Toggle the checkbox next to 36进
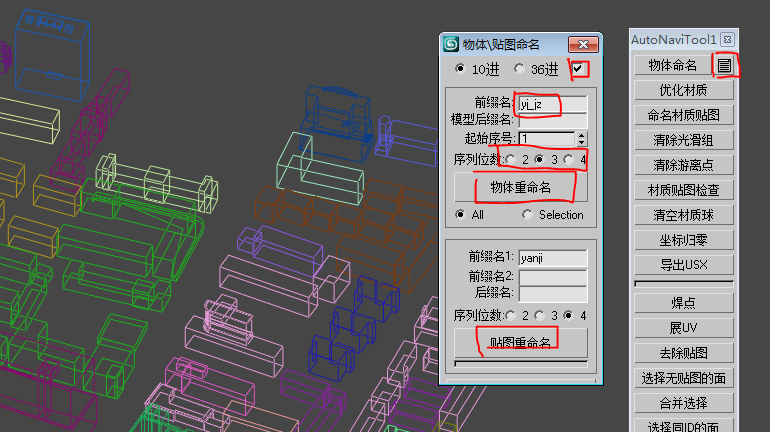This screenshot has height=432, width=770. click(x=578, y=69)
